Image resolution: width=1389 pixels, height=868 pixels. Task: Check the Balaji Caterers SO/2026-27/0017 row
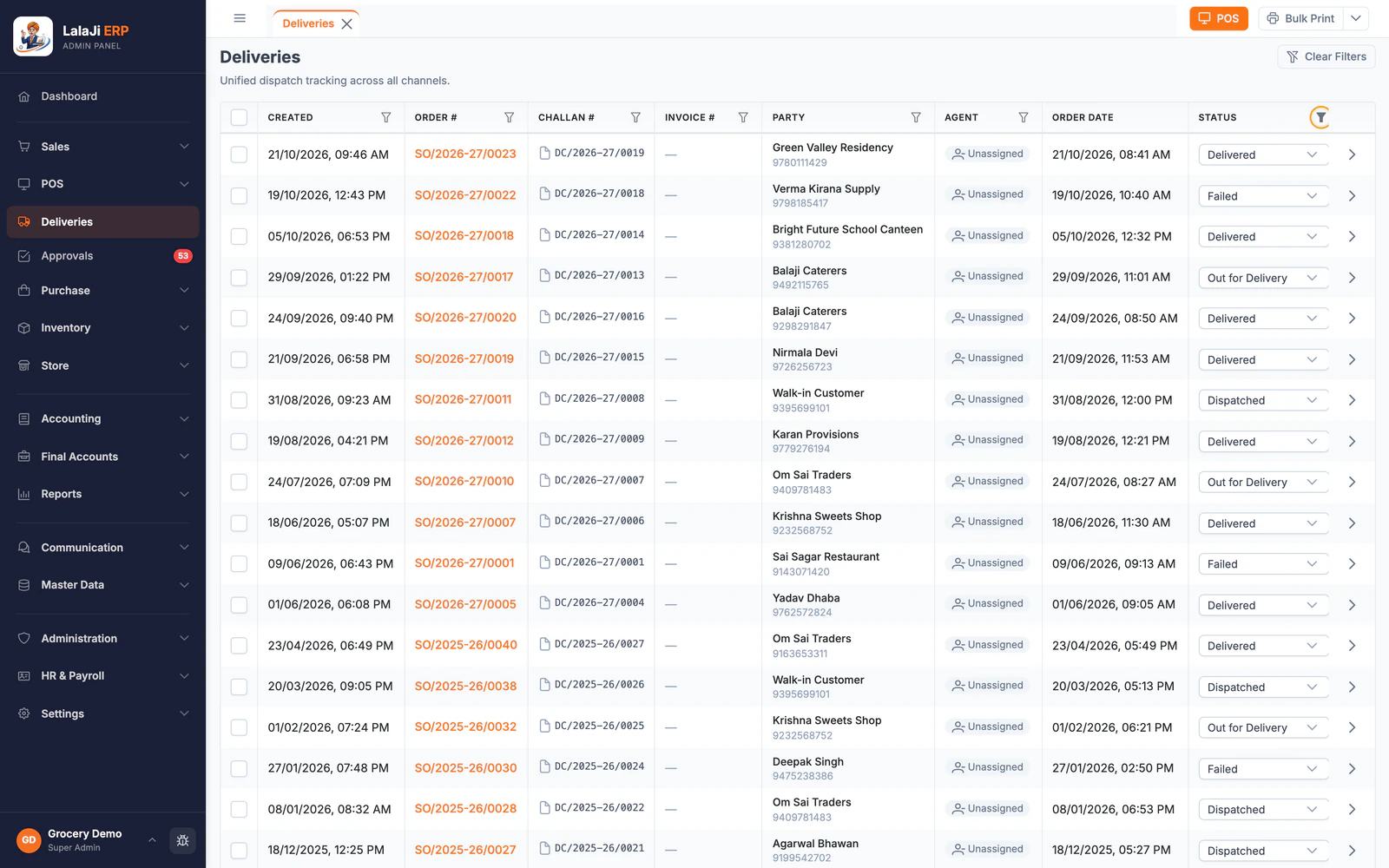point(239,278)
